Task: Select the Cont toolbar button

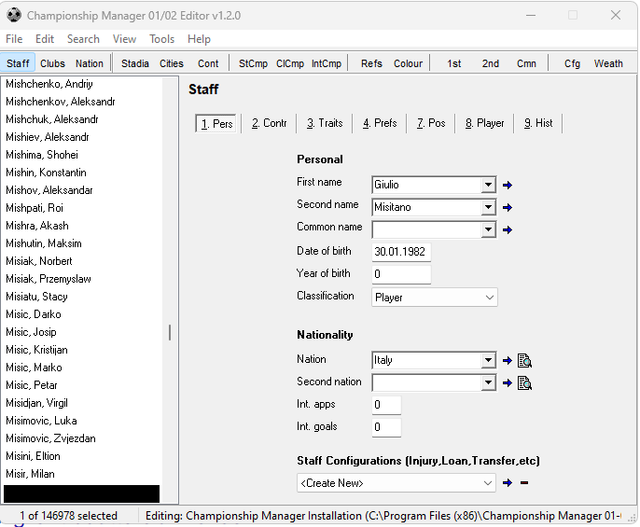Action: [208, 64]
